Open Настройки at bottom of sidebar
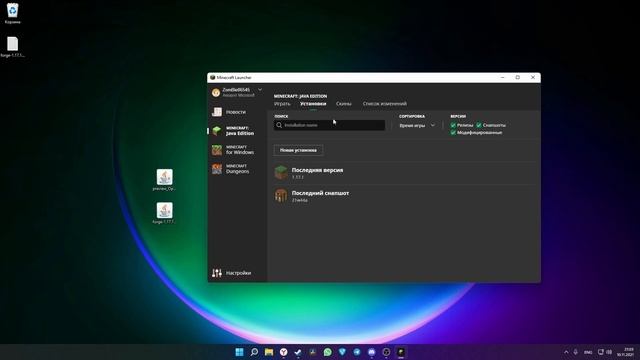The image size is (640, 360). click(x=232, y=273)
